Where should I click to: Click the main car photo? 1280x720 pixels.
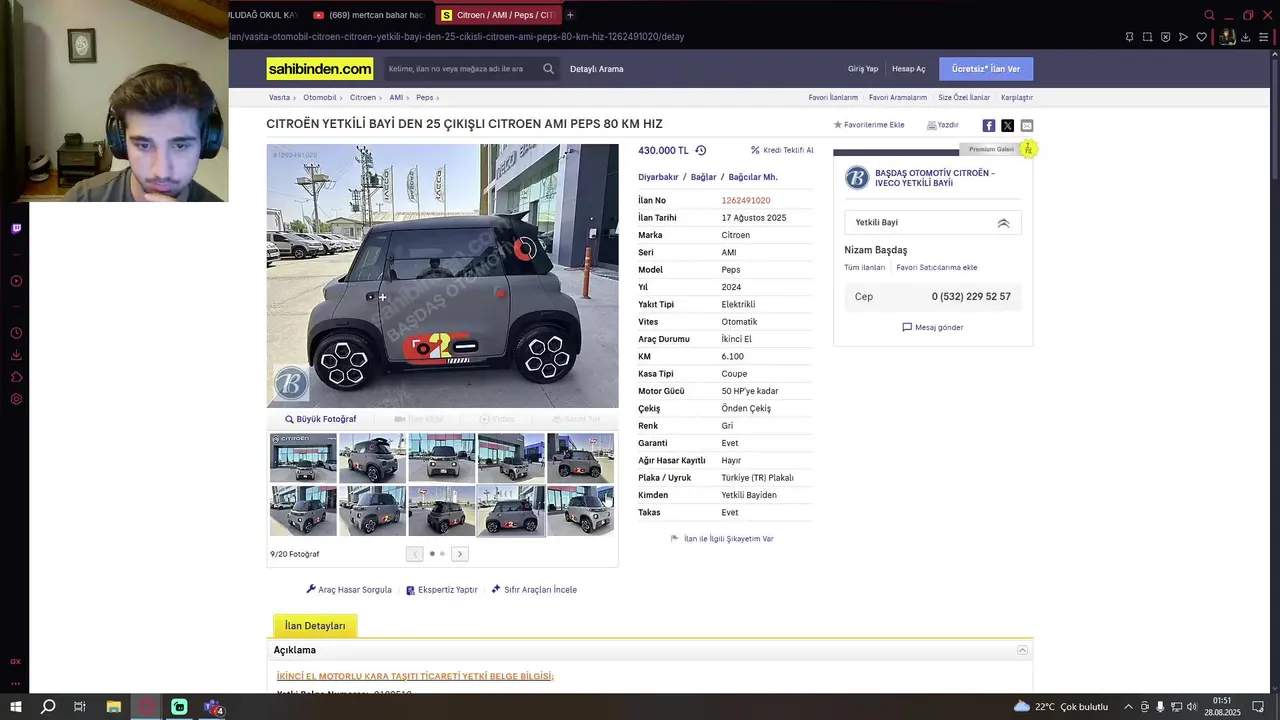pyautogui.click(x=442, y=276)
